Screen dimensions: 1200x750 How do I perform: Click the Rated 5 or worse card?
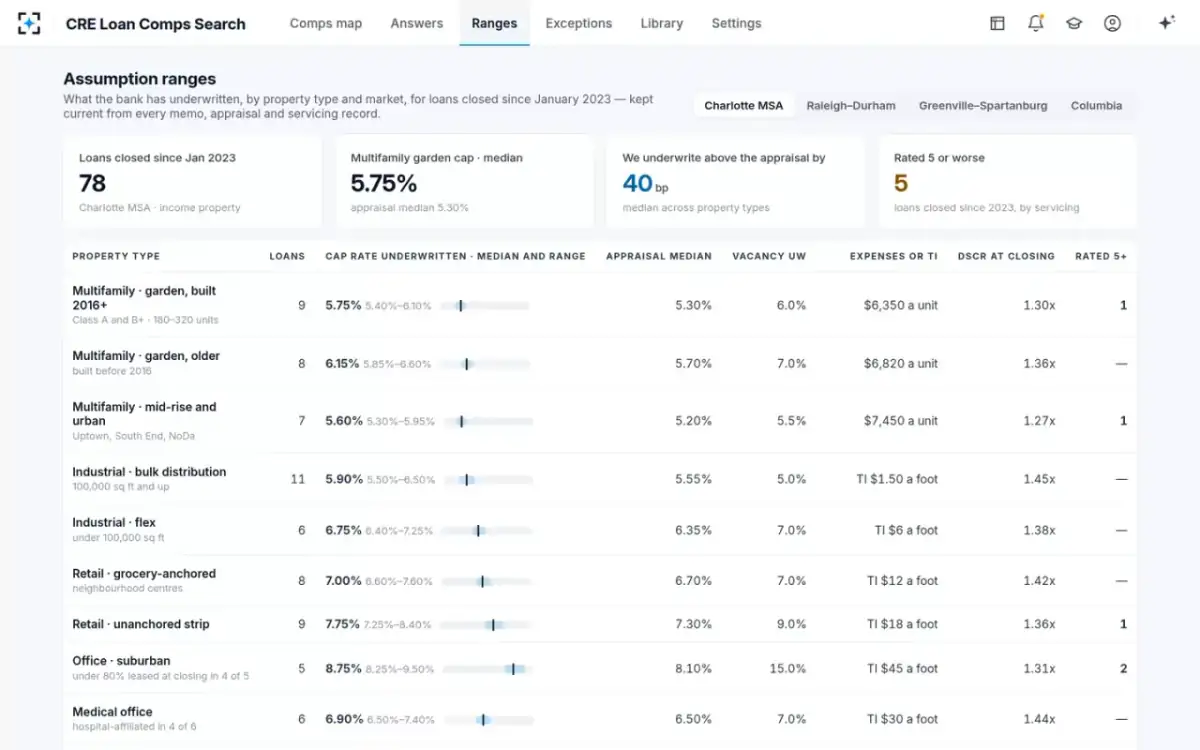click(1007, 182)
